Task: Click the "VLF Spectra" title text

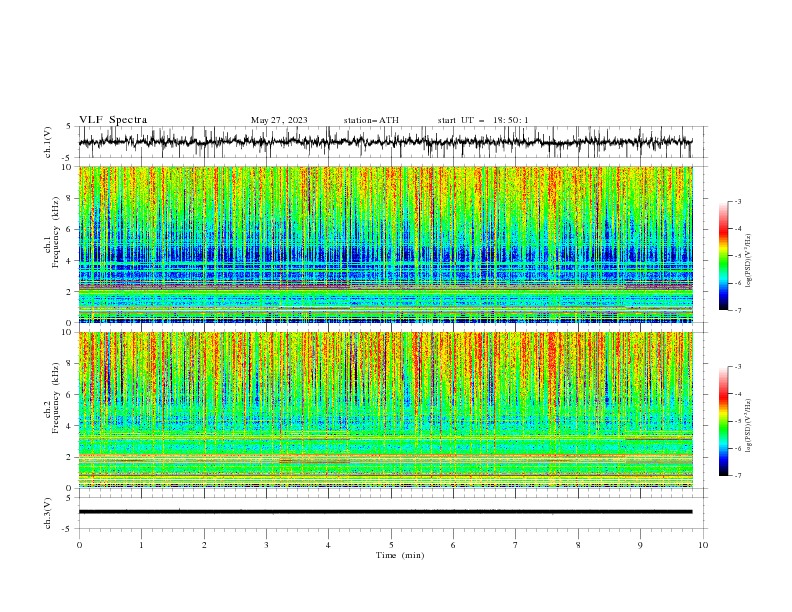Action: (x=113, y=120)
